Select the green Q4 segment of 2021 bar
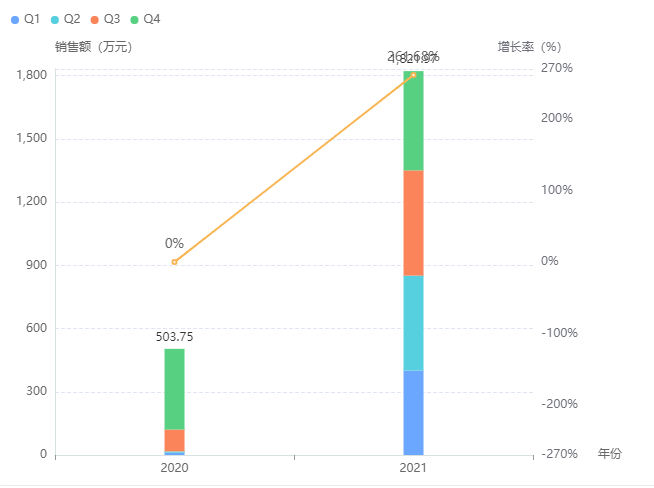Viewport: 654px width, 488px height. point(413,120)
